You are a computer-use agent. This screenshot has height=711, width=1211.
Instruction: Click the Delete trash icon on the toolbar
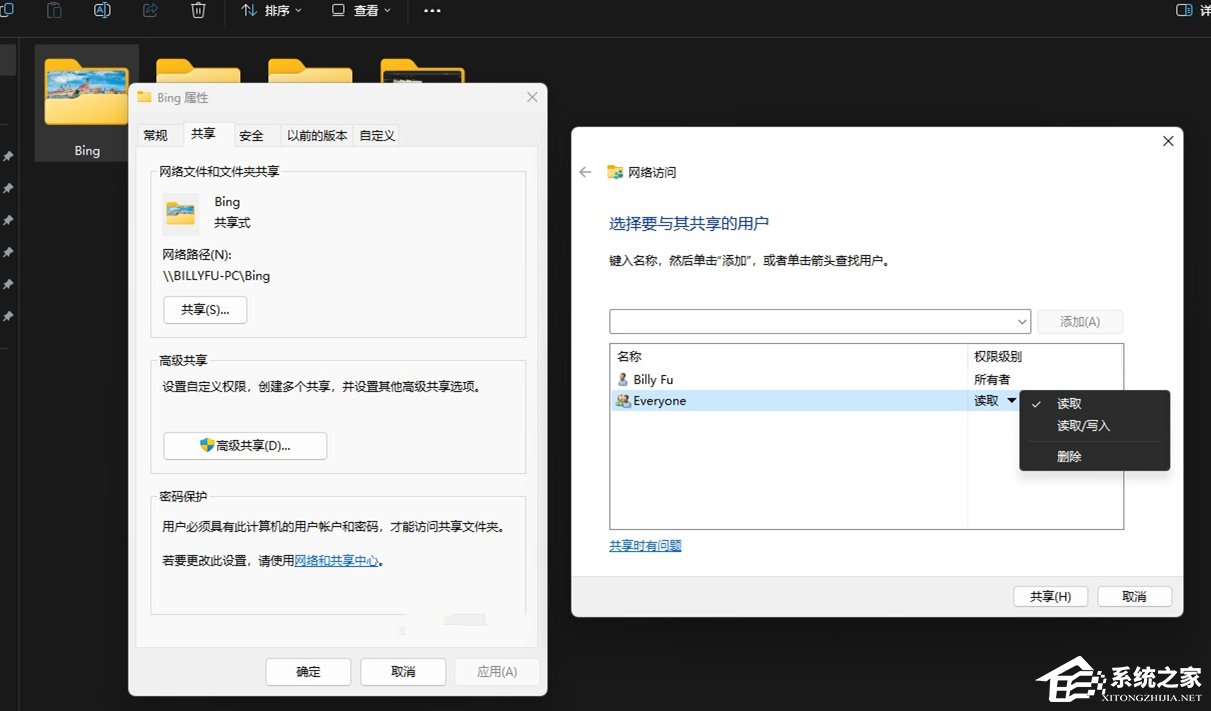pos(197,12)
